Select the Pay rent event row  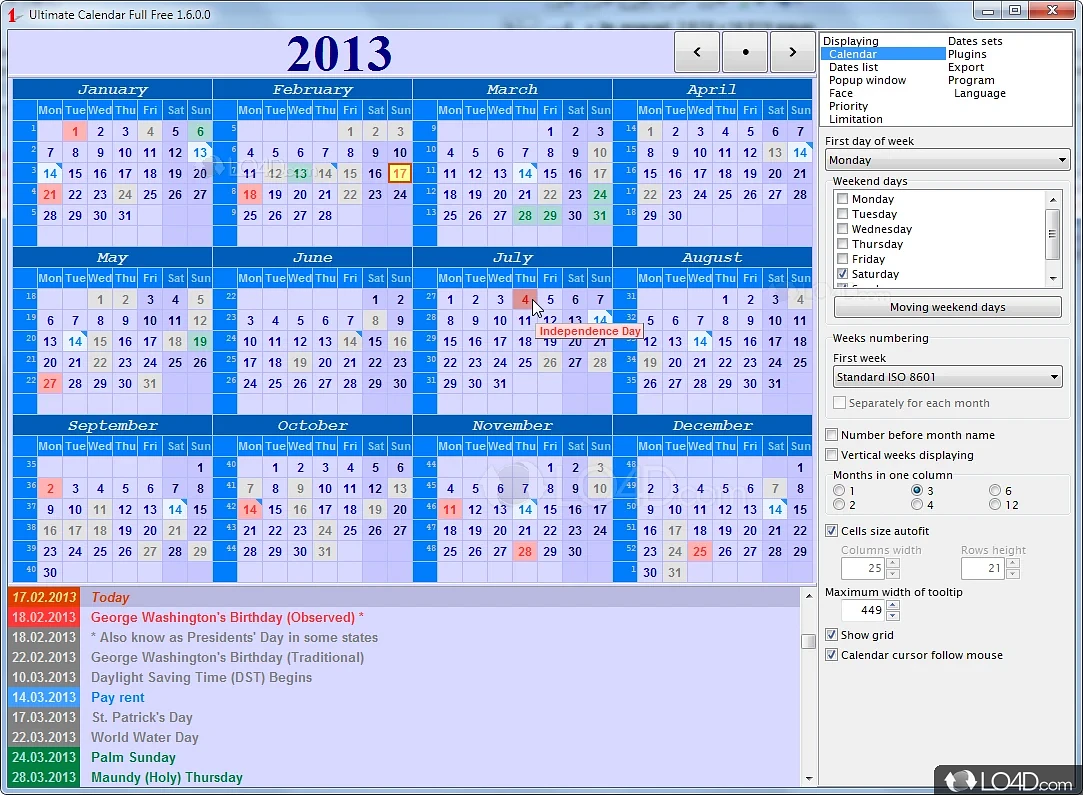tap(404, 698)
